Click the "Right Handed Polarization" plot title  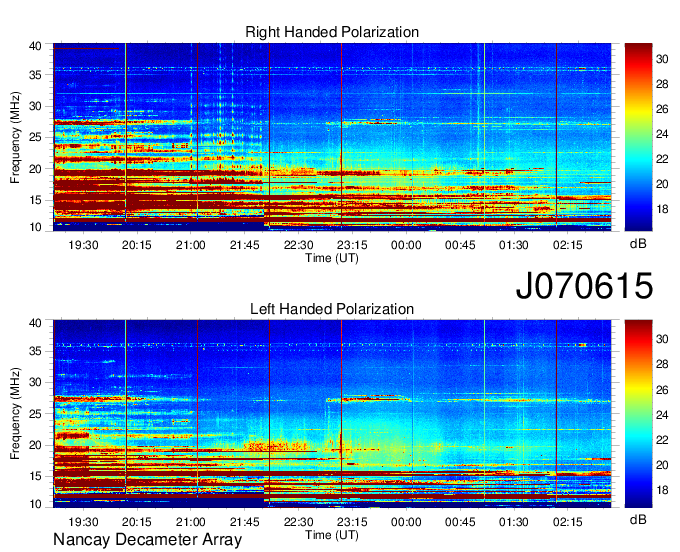click(332, 32)
